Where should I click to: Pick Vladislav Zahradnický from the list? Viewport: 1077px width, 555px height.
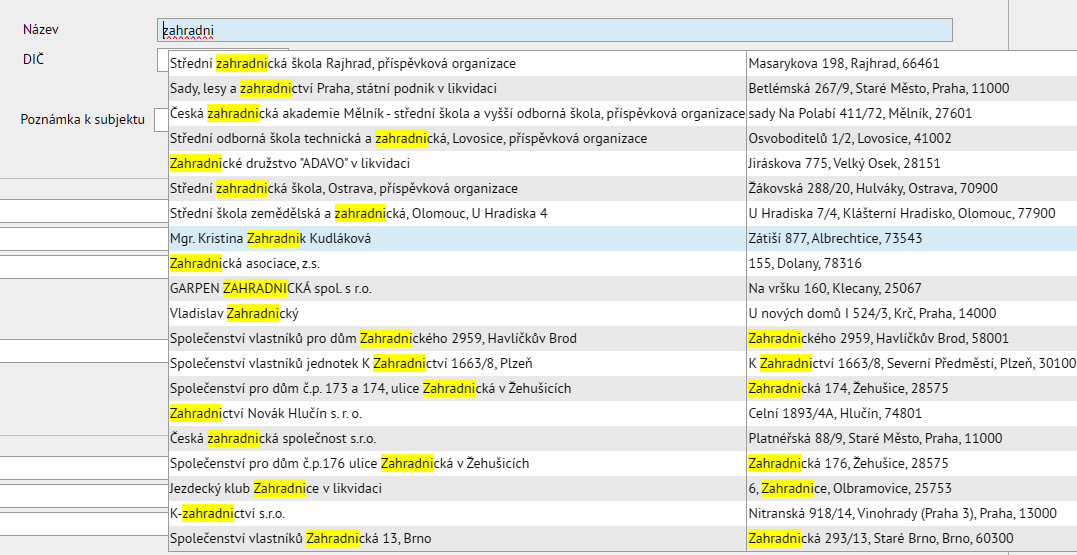point(242,313)
